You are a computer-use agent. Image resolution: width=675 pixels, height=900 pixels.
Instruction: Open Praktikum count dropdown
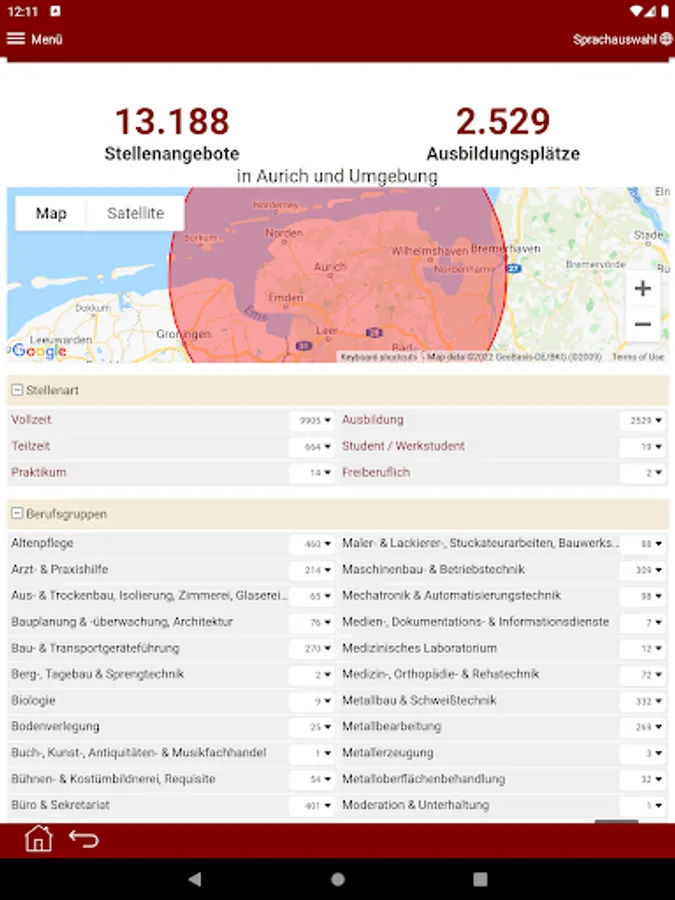(x=312, y=473)
